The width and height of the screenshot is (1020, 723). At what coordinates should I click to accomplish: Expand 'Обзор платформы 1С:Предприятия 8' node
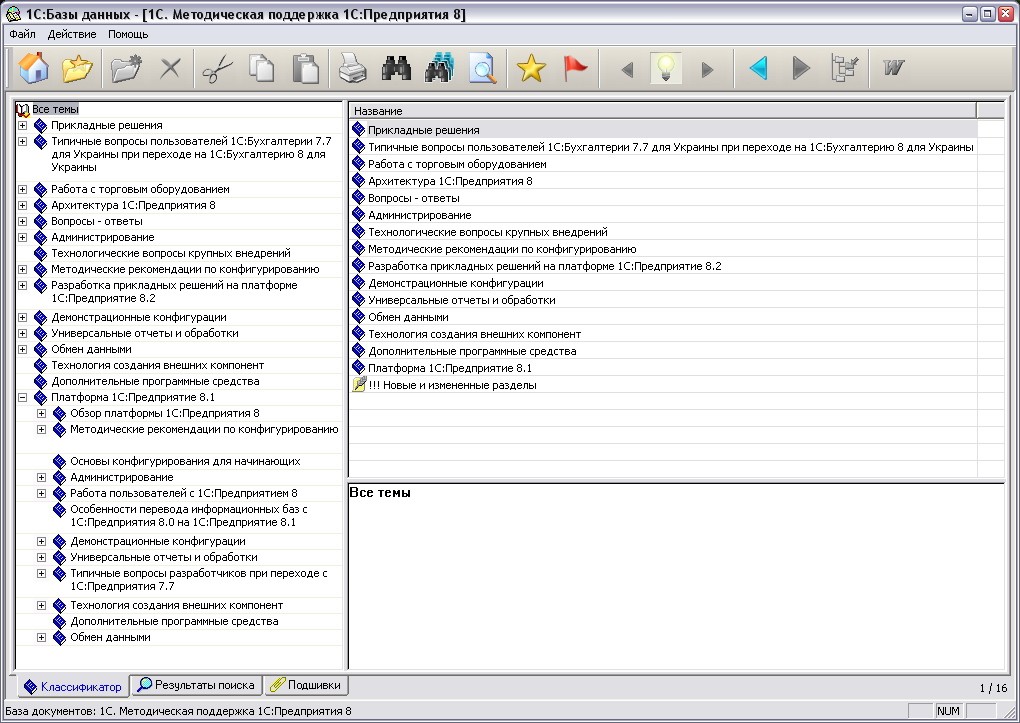pyautogui.click(x=41, y=413)
